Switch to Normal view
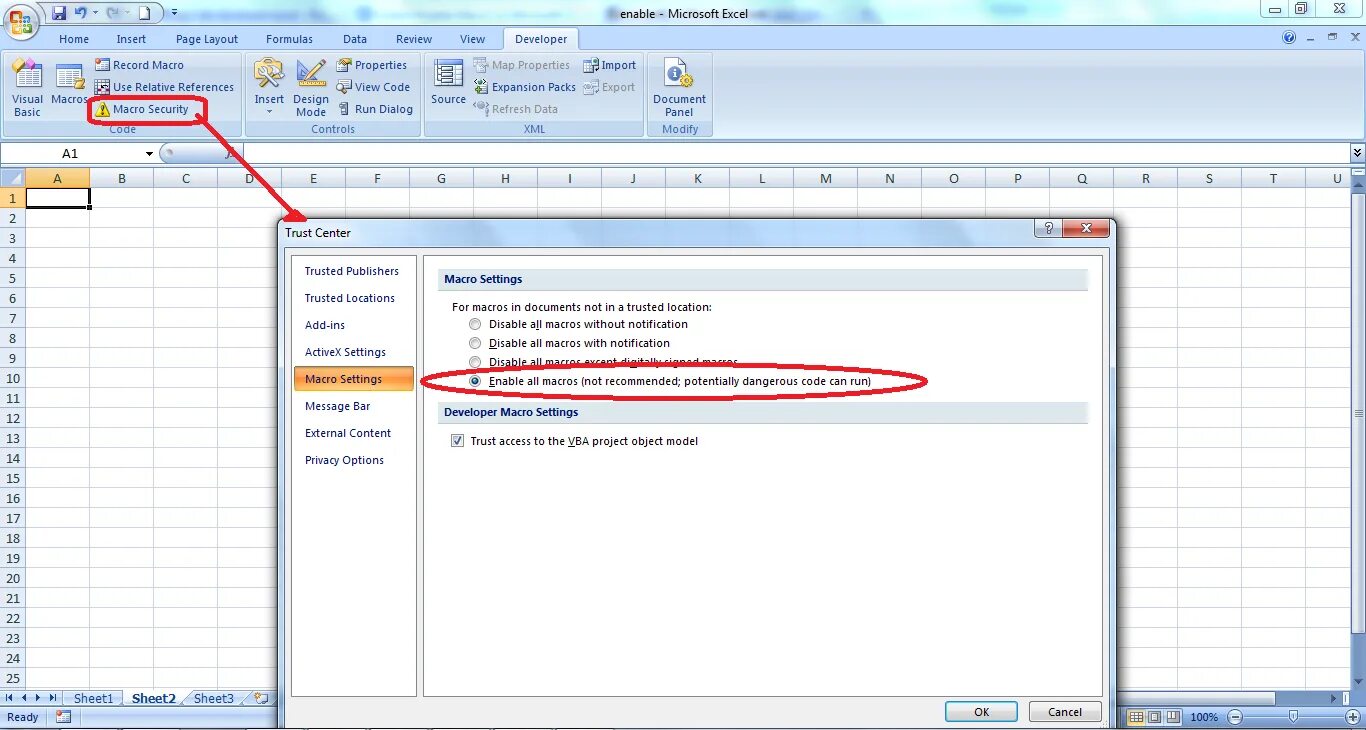 [x=1136, y=717]
